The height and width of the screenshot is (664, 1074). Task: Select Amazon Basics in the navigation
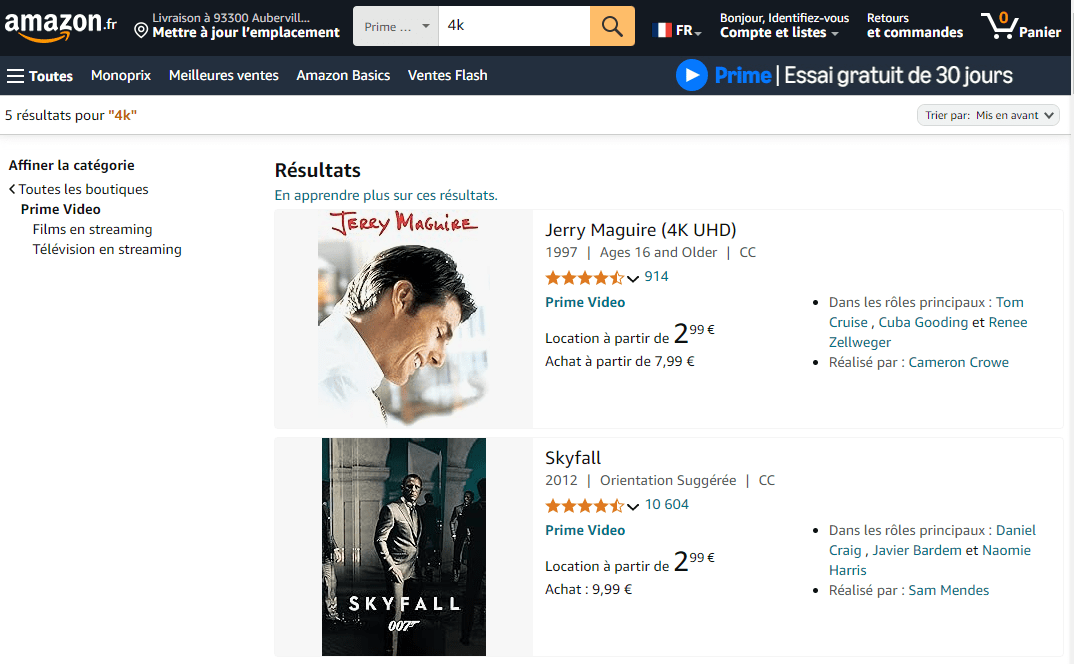(x=343, y=75)
